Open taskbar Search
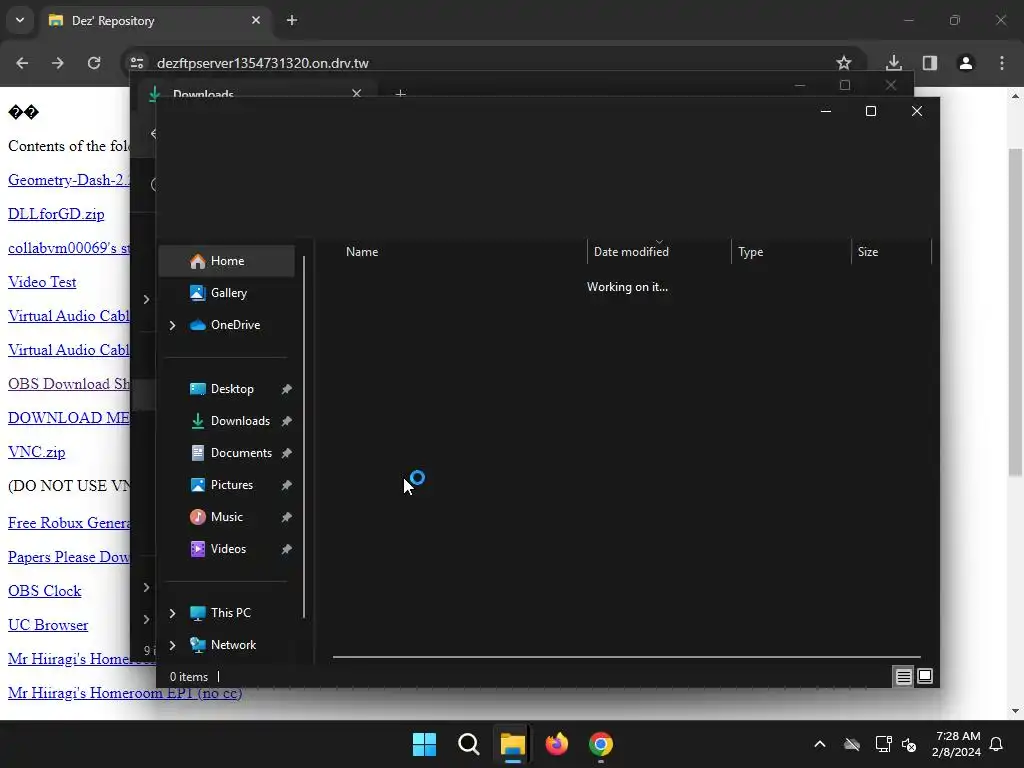The image size is (1024, 768). (469, 744)
